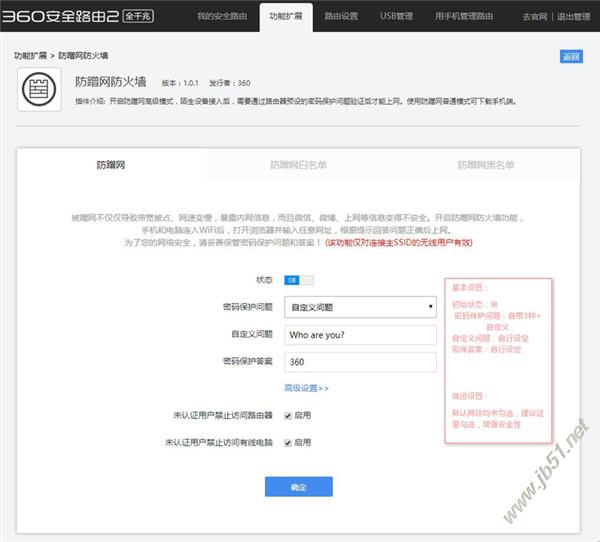Open USB管理 in top navigation

point(396,16)
